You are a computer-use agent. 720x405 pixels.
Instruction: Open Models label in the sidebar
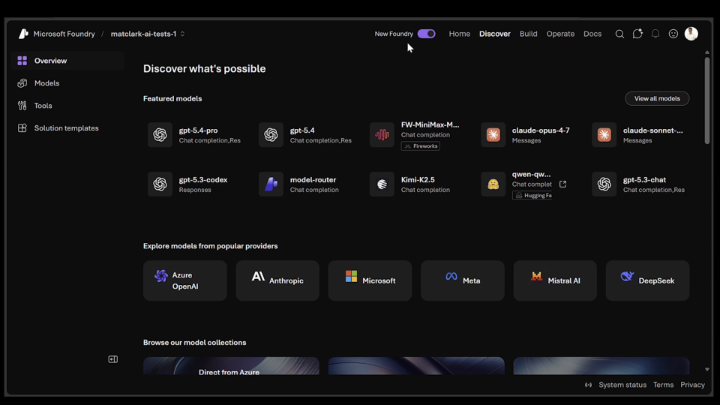pos(47,83)
